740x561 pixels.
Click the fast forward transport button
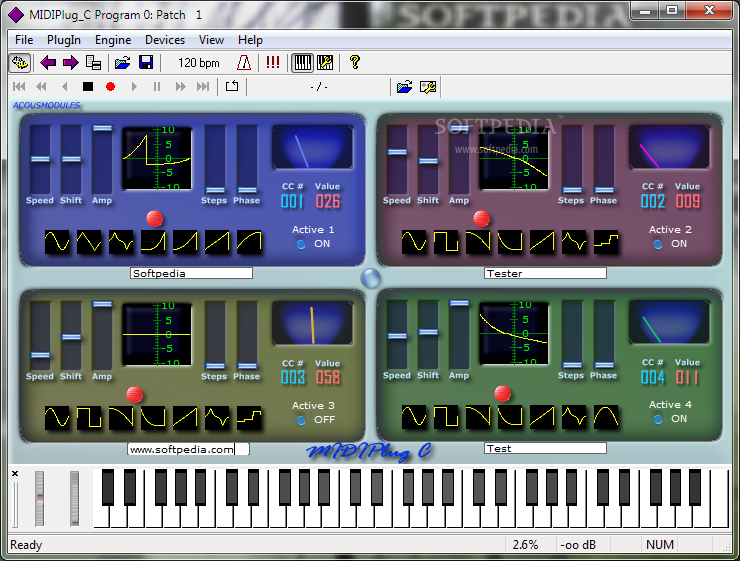pyautogui.click(x=180, y=86)
